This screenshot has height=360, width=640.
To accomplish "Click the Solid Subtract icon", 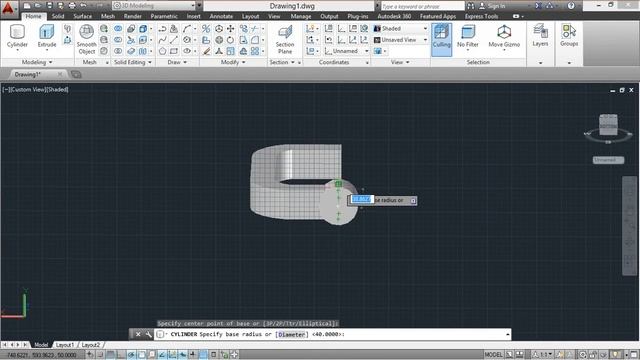I will (118, 40).
